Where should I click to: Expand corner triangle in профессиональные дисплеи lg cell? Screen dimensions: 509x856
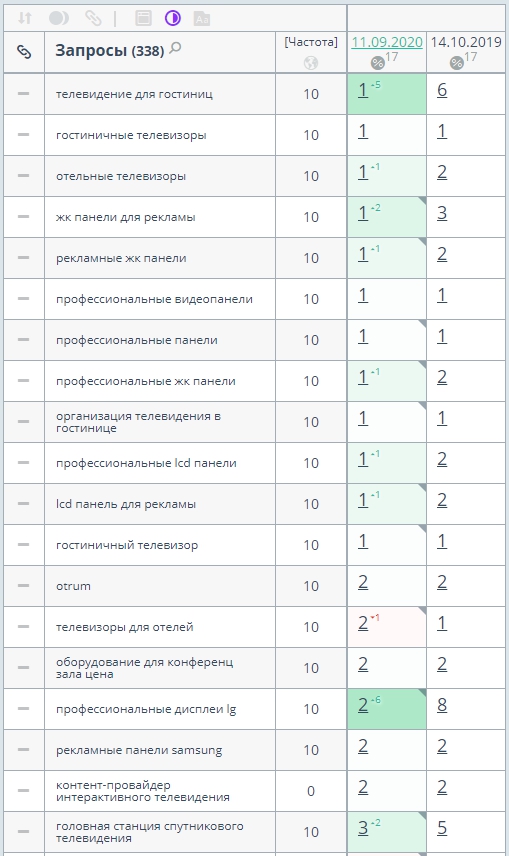click(x=422, y=693)
